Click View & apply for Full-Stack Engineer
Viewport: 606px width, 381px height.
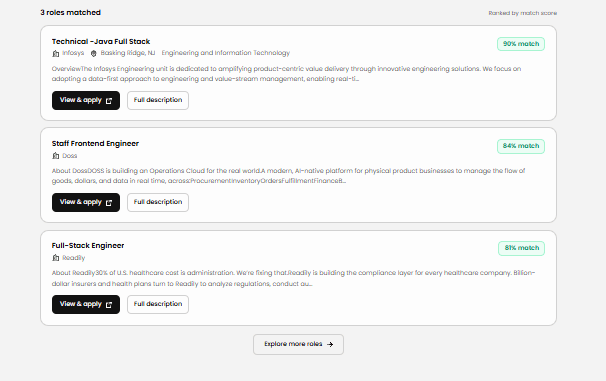pyautogui.click(x=86, y=304)
